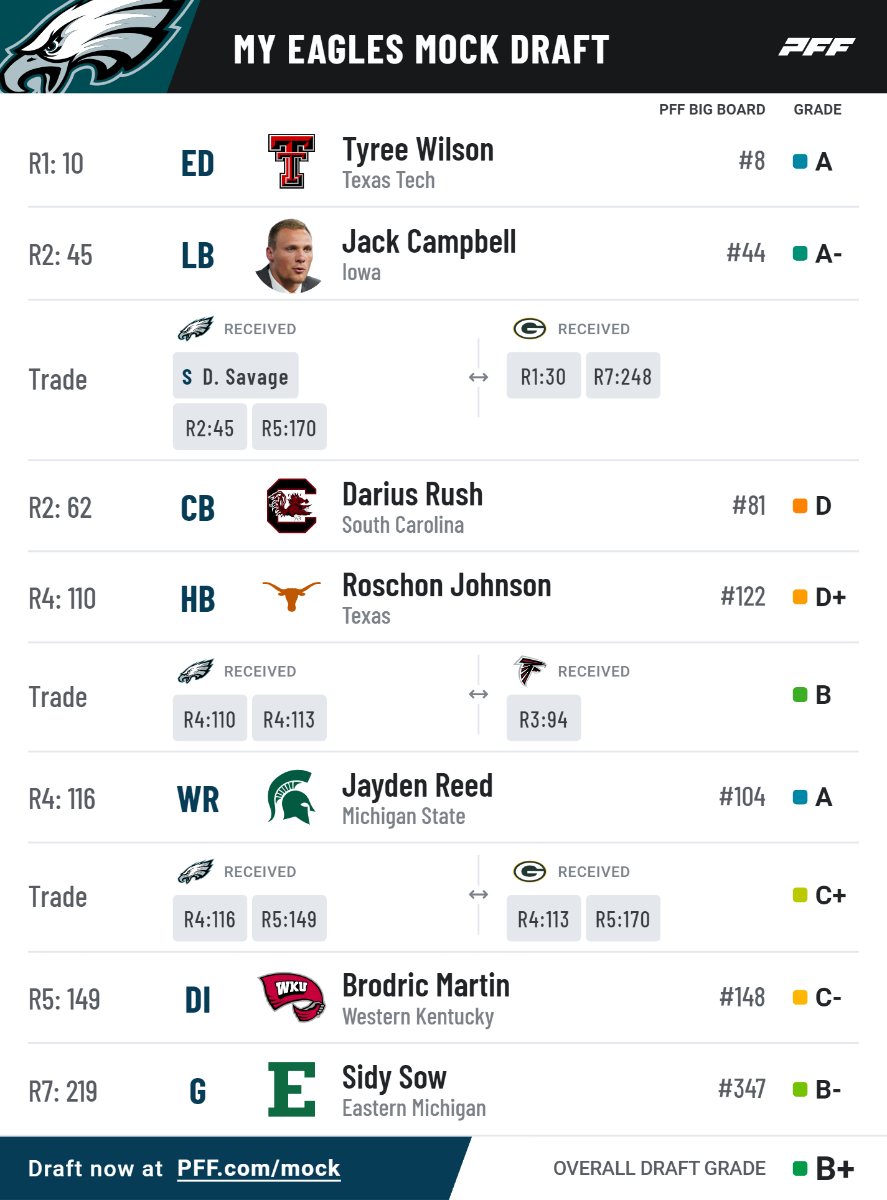
Task: Click the Tyree Wilson player name
Action: coord(418,150)
